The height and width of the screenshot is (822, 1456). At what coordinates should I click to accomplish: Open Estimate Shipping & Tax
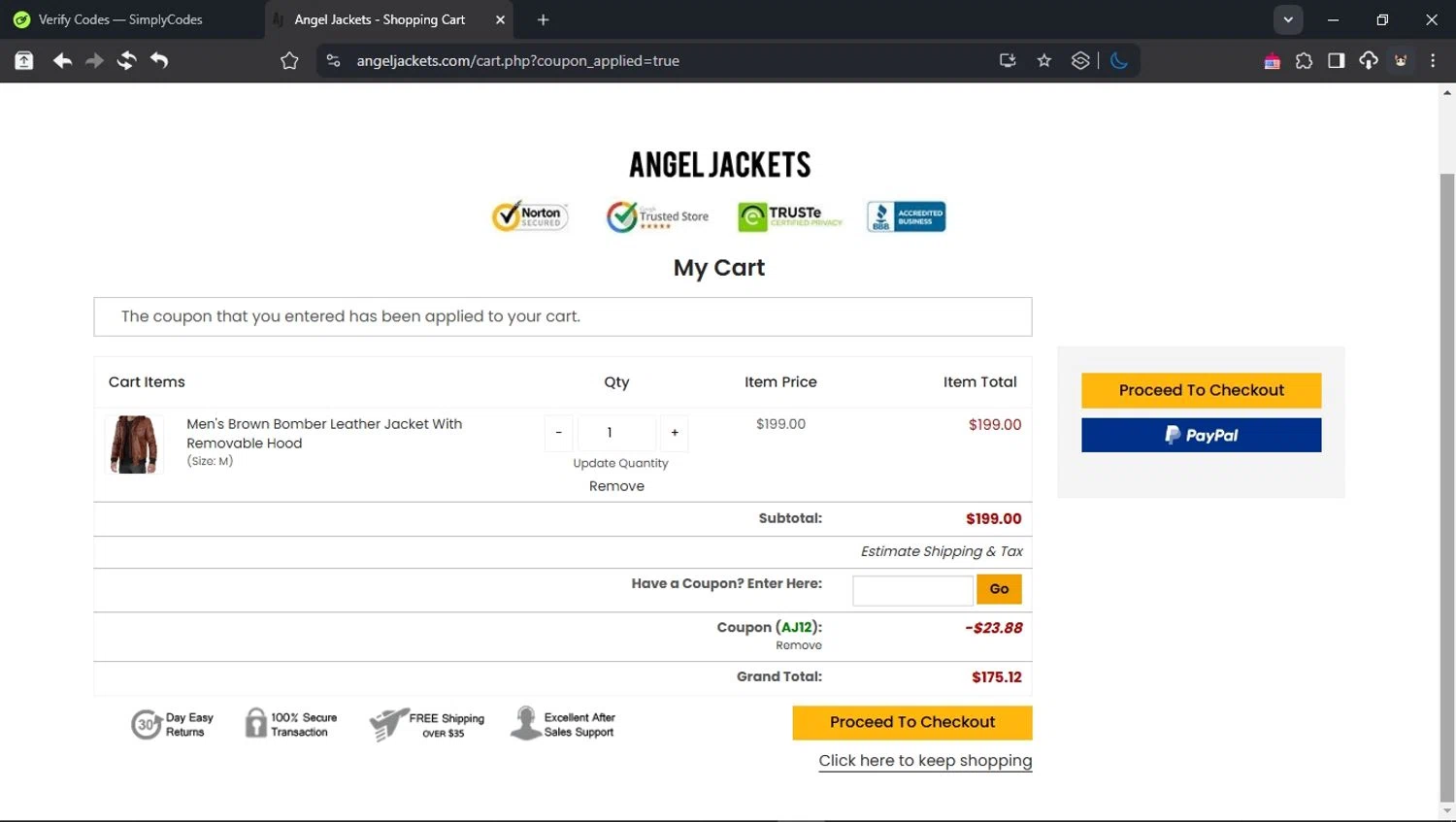coord(942,551)
